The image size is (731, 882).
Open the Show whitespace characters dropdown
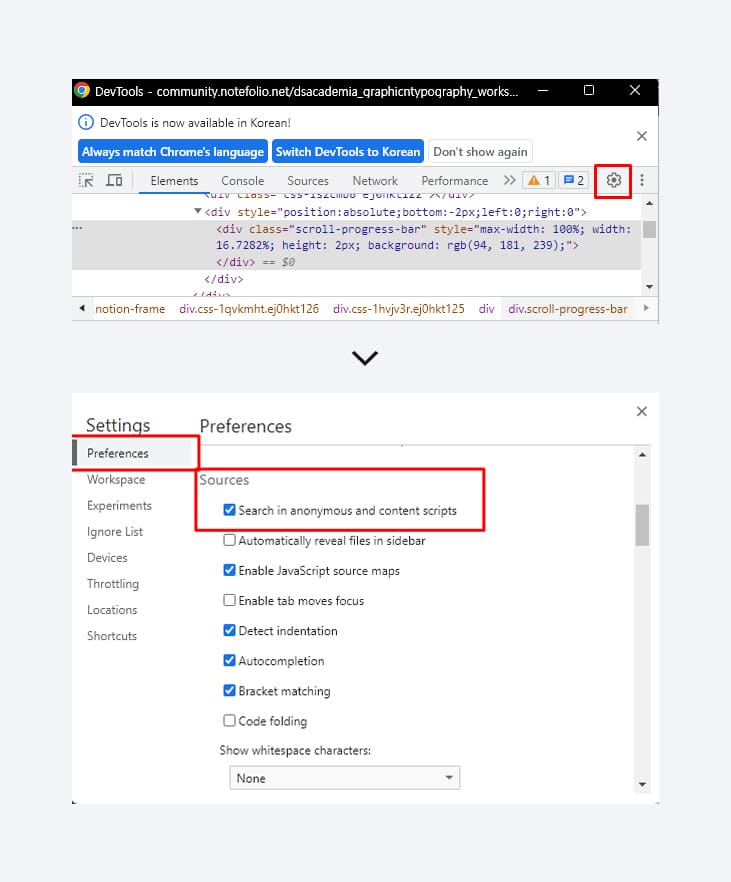point(345,778)
